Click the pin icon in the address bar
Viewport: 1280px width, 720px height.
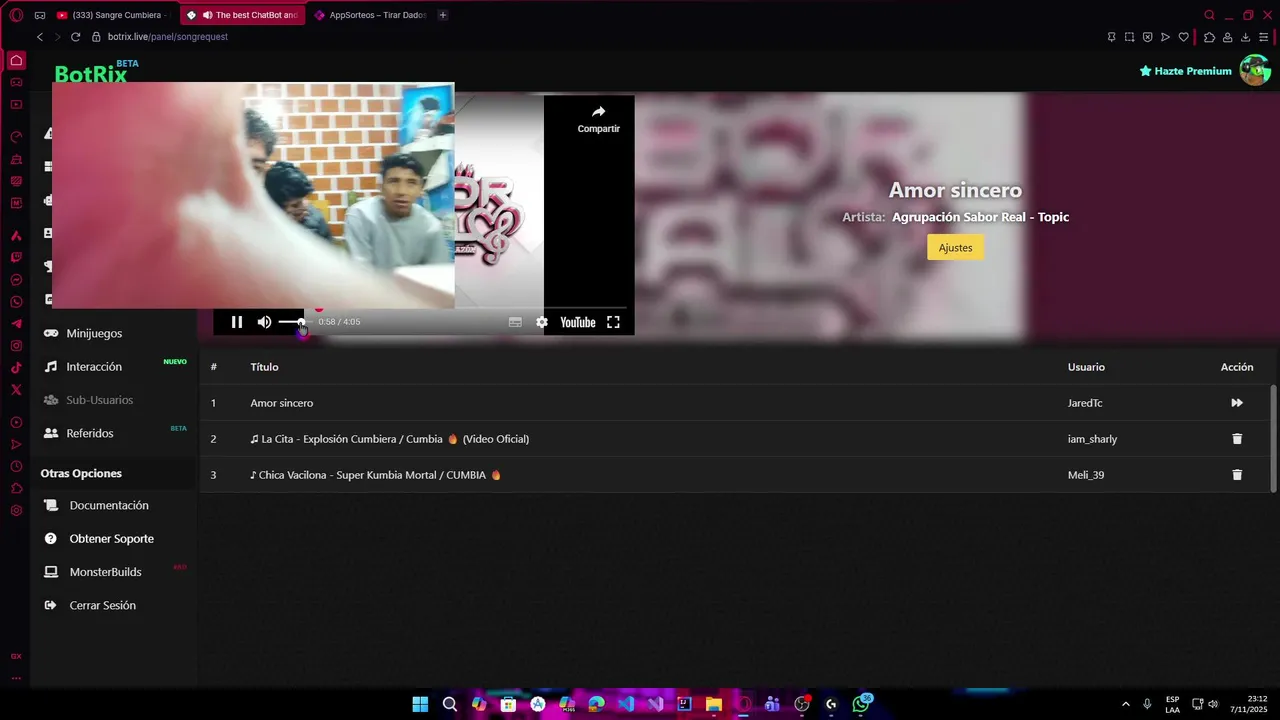pos(1111,37)
